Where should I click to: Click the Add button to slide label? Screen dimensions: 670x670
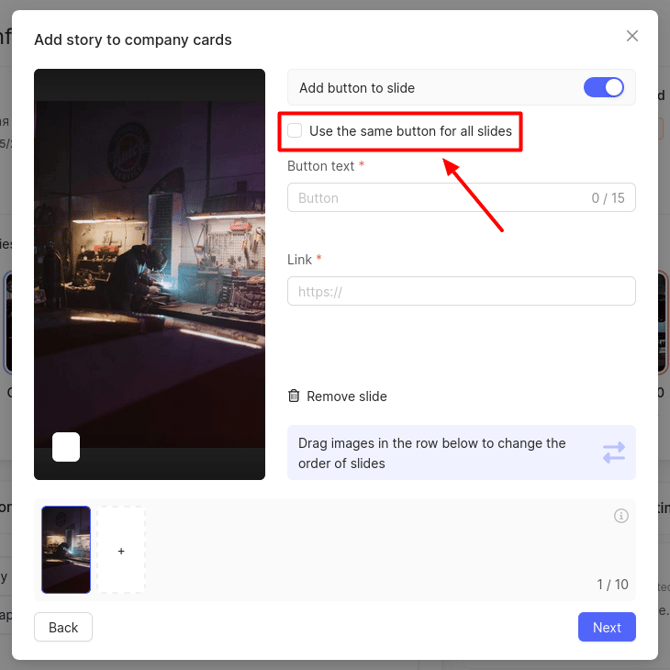pos(357,88)
